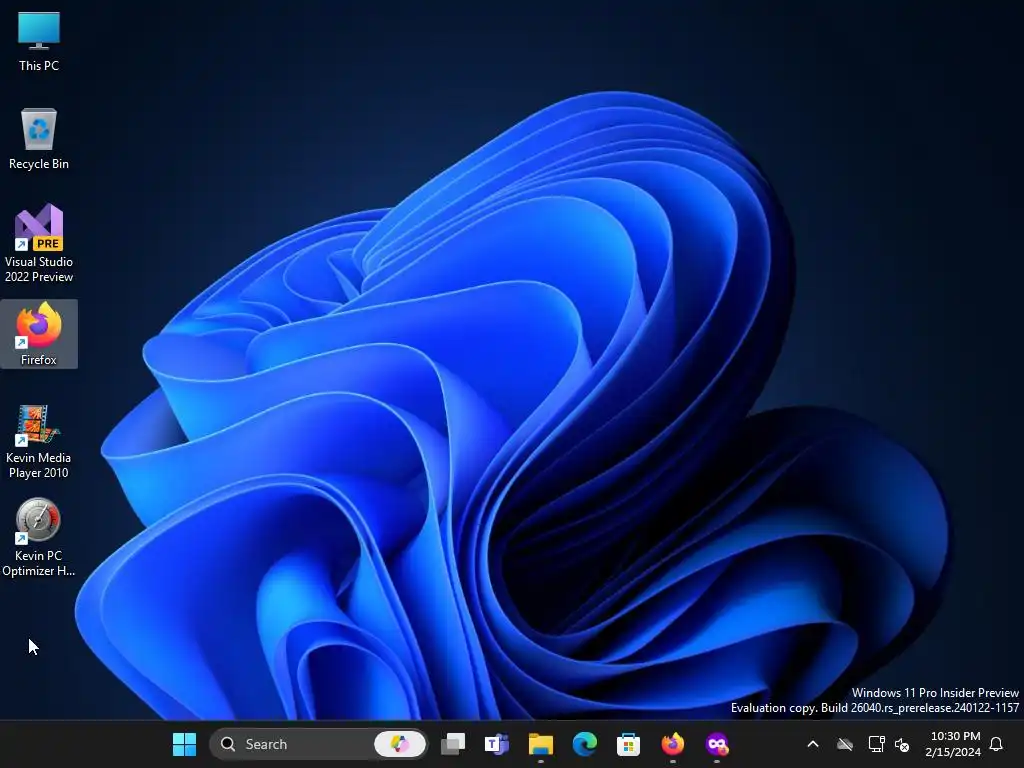Open File Explorer from the taskbar
1024x768 pixels.
point(541,744)
